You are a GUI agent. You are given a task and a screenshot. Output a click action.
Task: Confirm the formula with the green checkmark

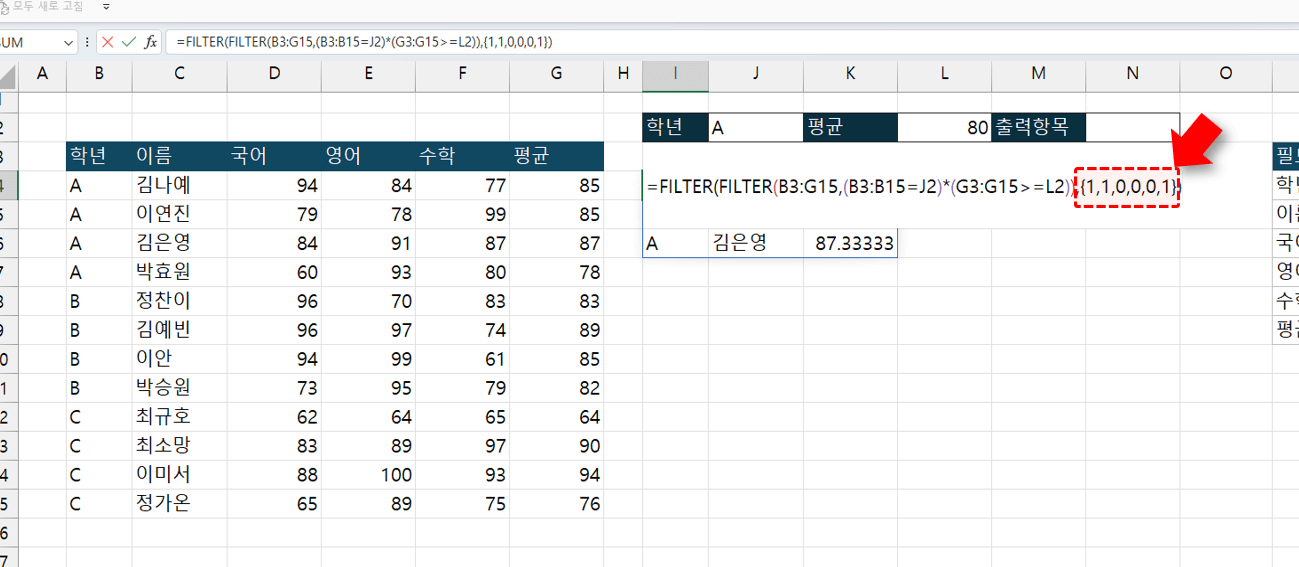128,42
